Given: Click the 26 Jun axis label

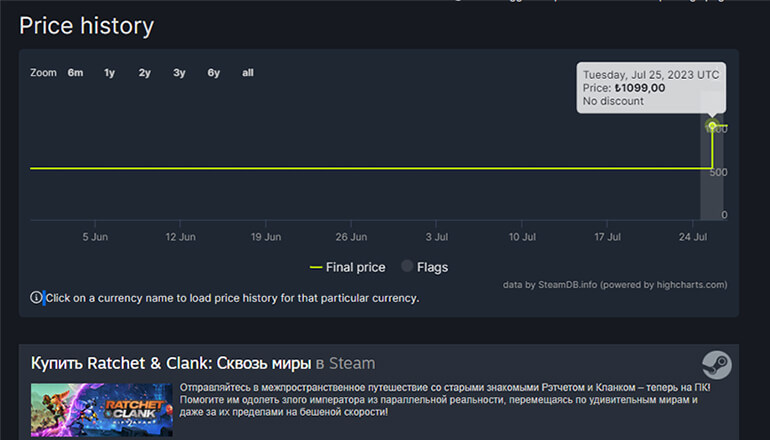Looking at the screenshot, I should pyautogui.click(x=351, y=237).
